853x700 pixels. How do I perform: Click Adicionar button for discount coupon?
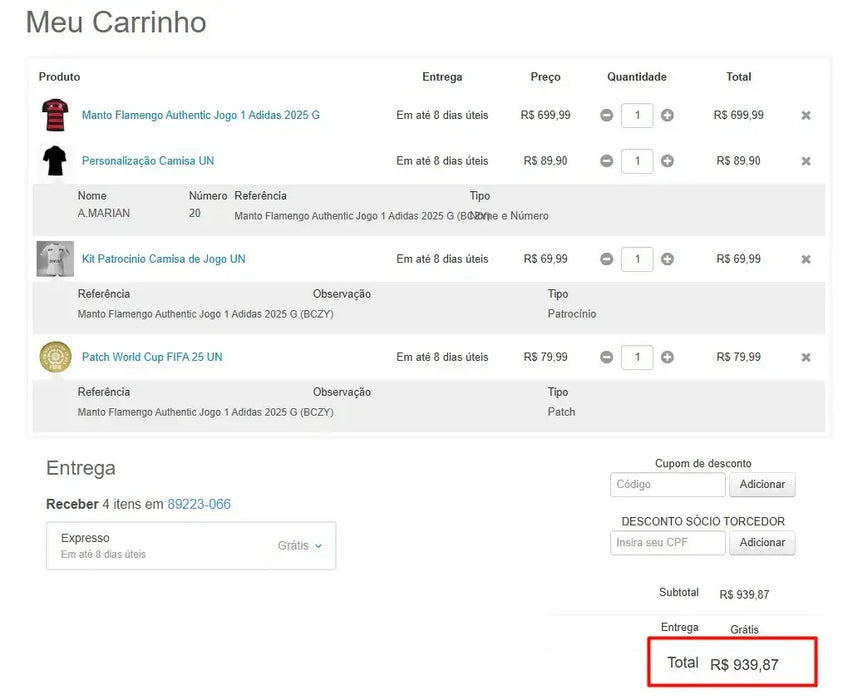click(762, 485)
